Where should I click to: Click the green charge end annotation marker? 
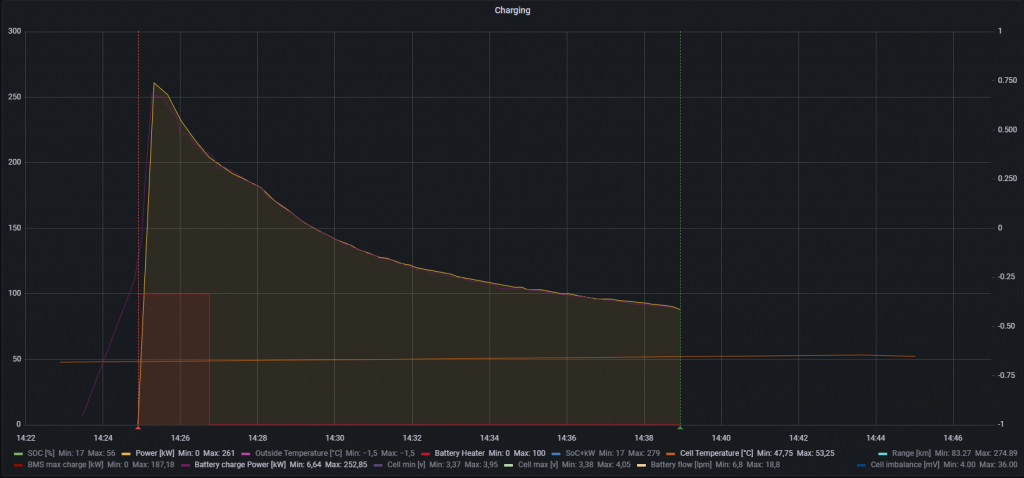[x=680, y=427]
